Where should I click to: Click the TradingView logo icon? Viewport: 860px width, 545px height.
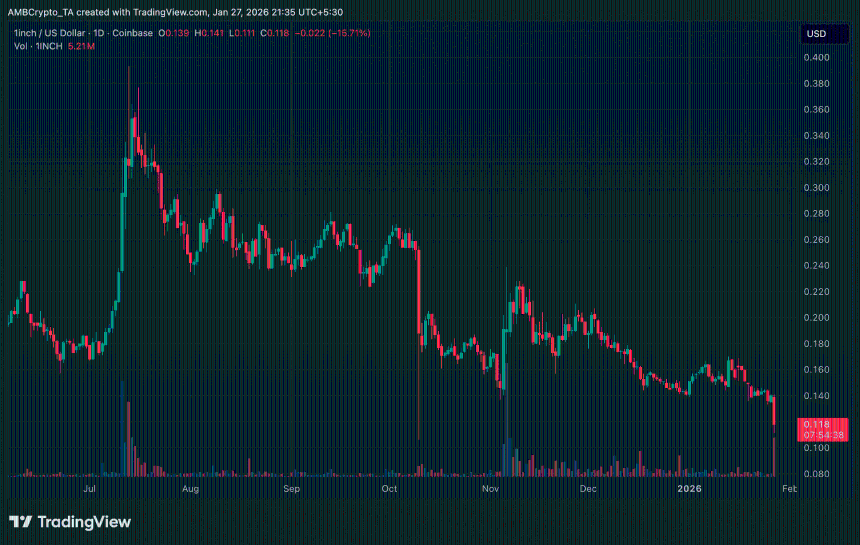coord(21,522)
